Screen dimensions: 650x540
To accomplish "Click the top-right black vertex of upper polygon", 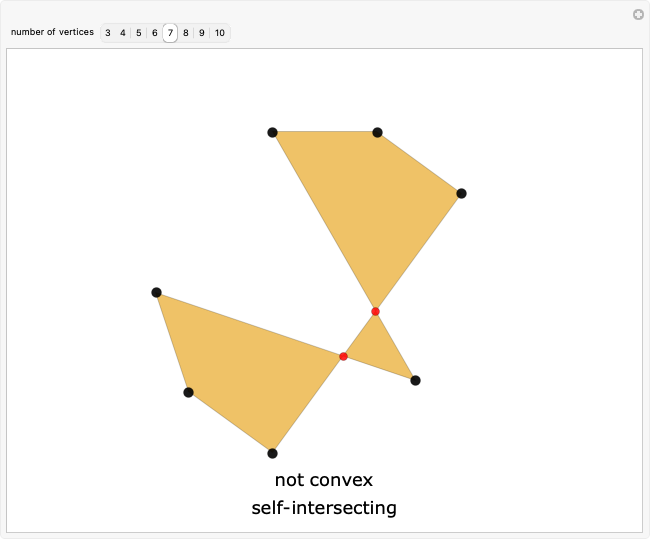I will [x=377, y=132].
